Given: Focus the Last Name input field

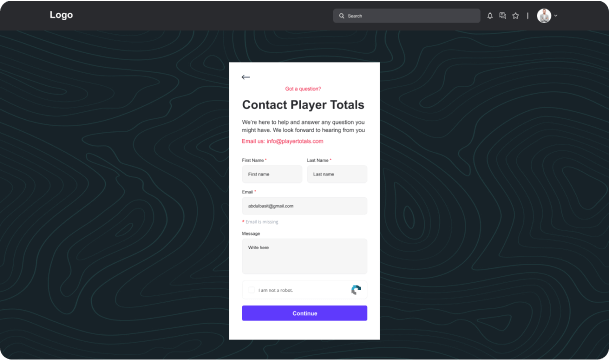Looking at the screenshot, I should point(337,174).
